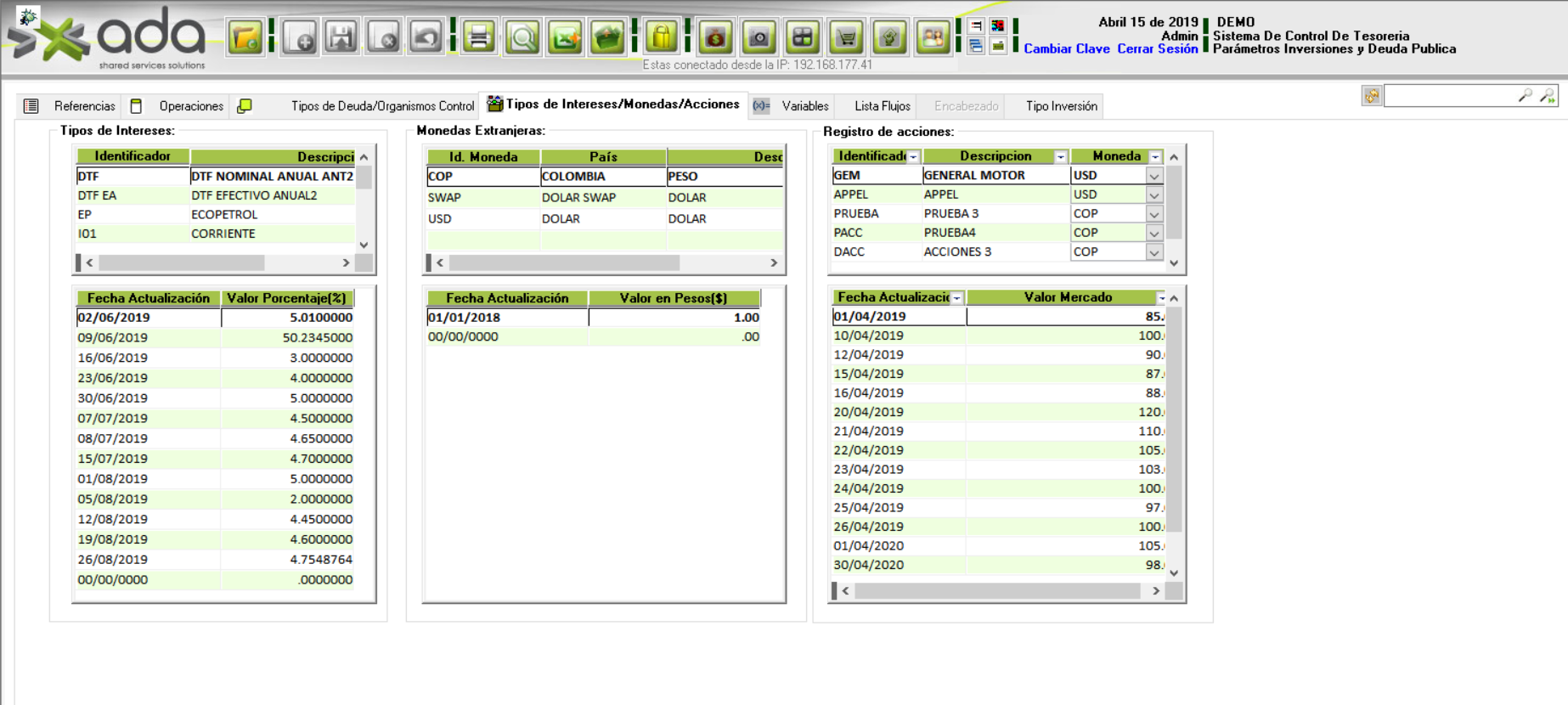Click the yellow padlock icon
Viewport: 1568px width, 705px height.
(x=661, y=37)
